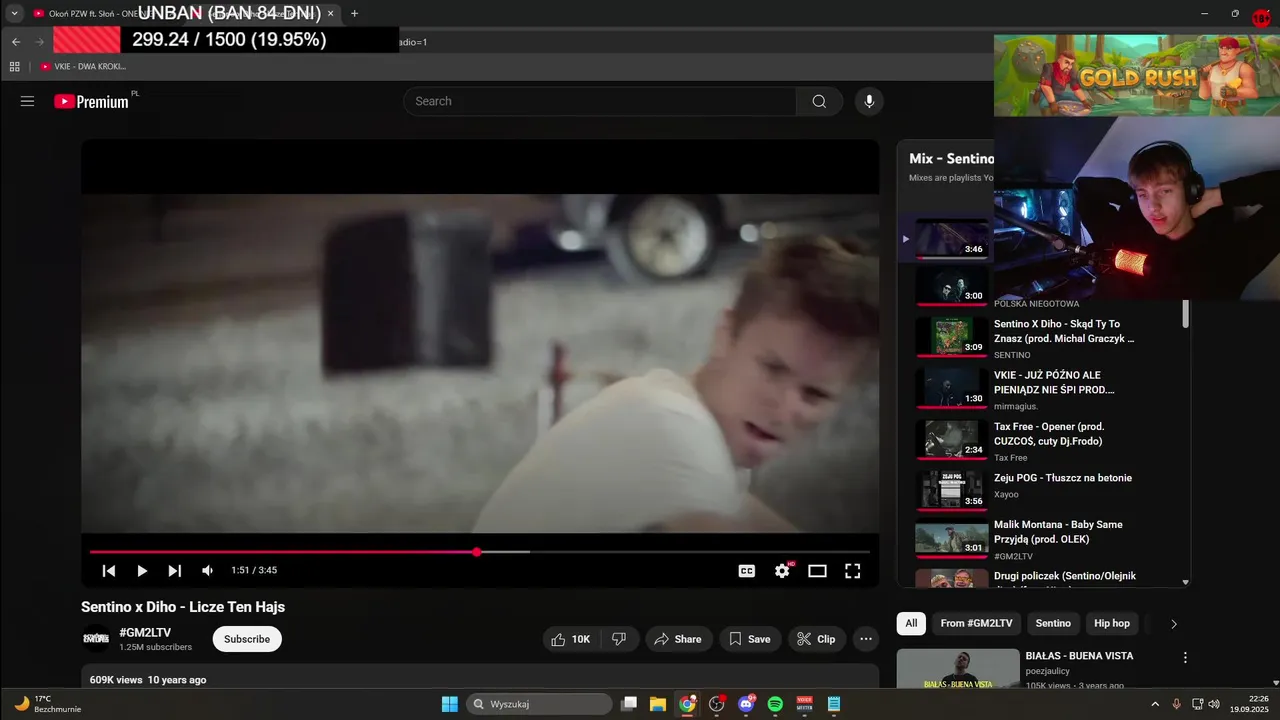Click the search magnifier button
The width and height of the screenshot is (1280, 720).
pyautogui.click(x=819, y=101)
